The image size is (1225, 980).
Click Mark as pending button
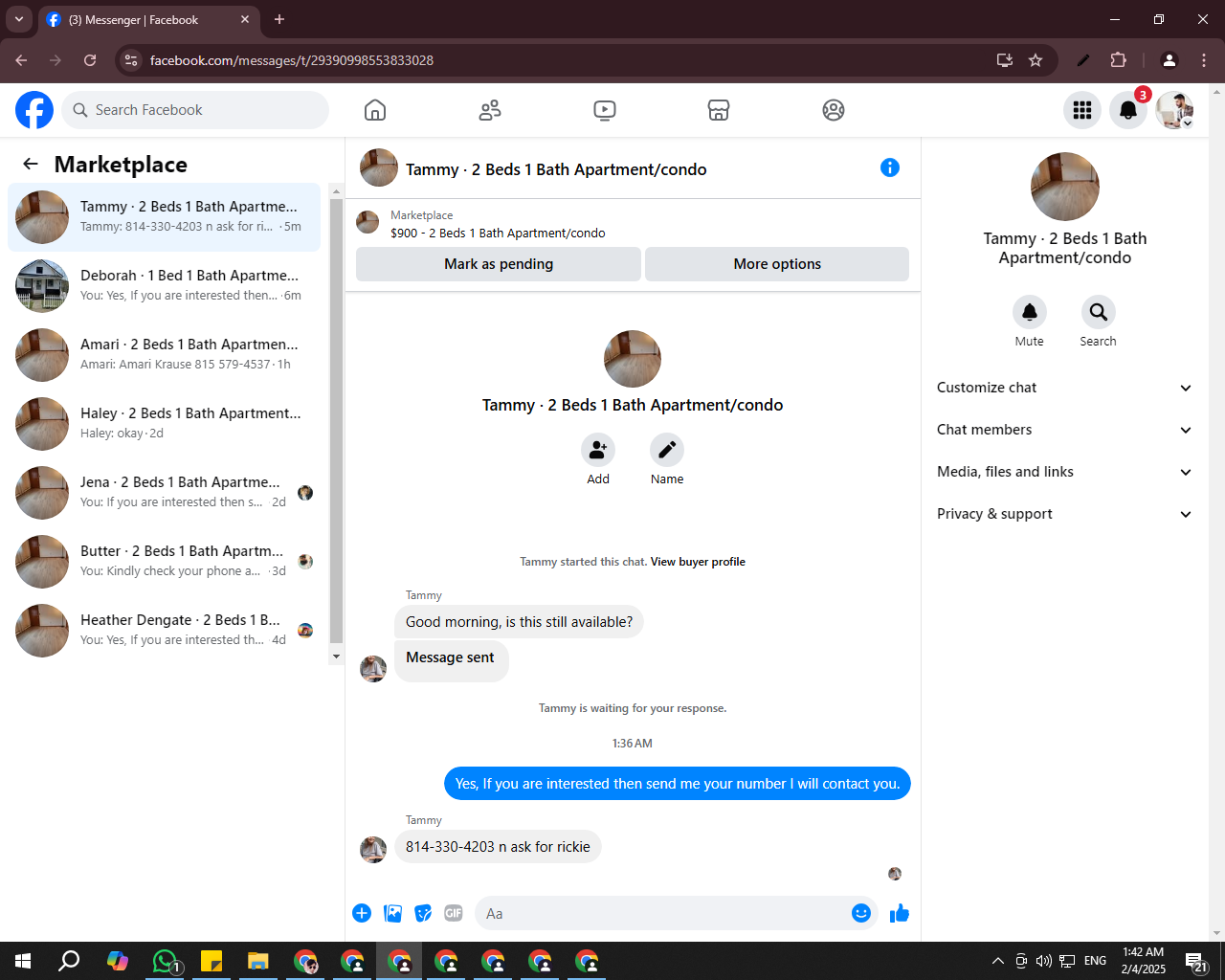tap(499, 264)
